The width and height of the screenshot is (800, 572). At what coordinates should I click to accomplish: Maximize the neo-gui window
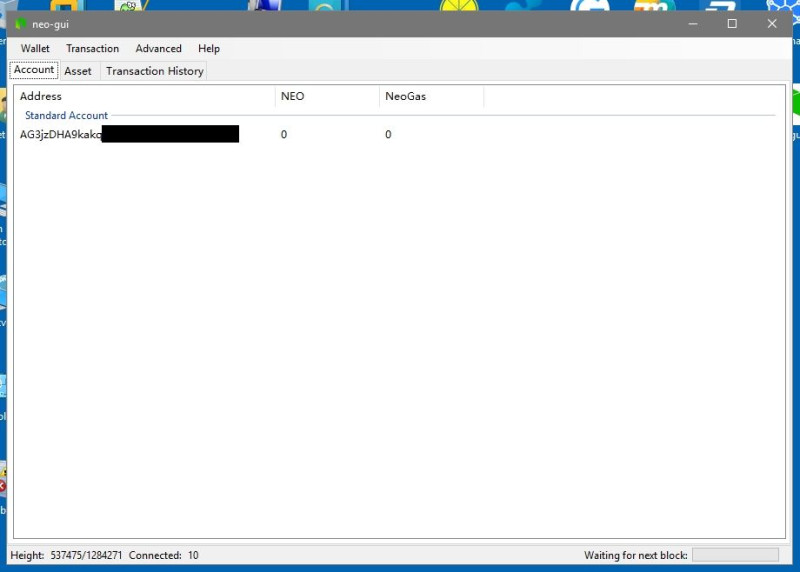(732, 24)
